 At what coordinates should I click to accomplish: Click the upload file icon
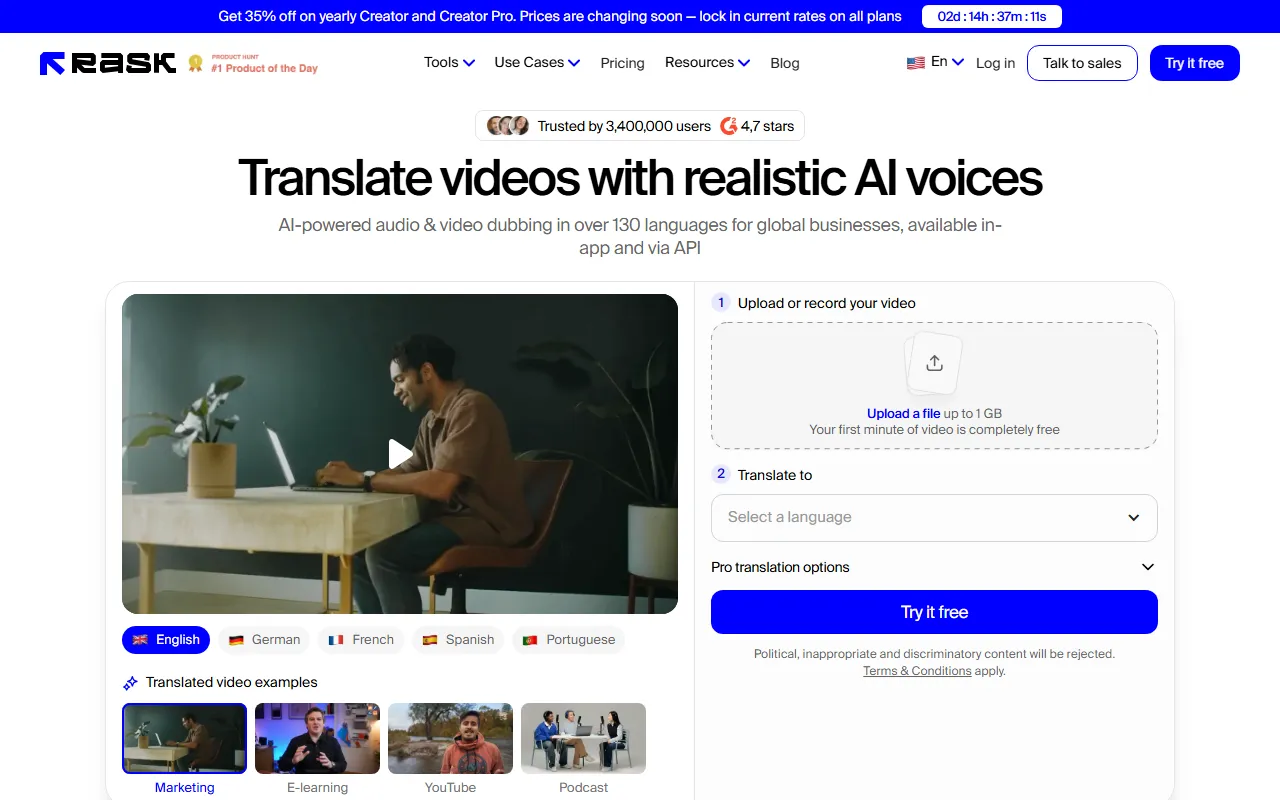[934, 363]
